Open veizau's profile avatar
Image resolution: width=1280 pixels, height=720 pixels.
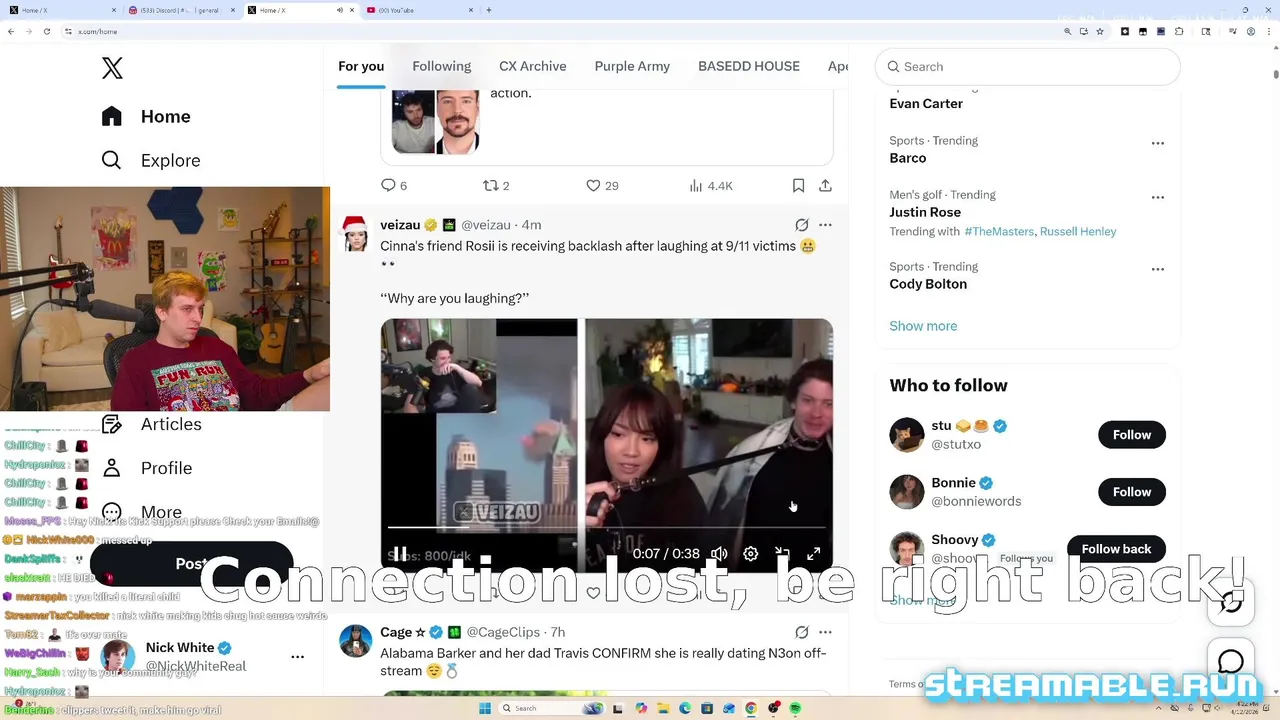point(356,234)
